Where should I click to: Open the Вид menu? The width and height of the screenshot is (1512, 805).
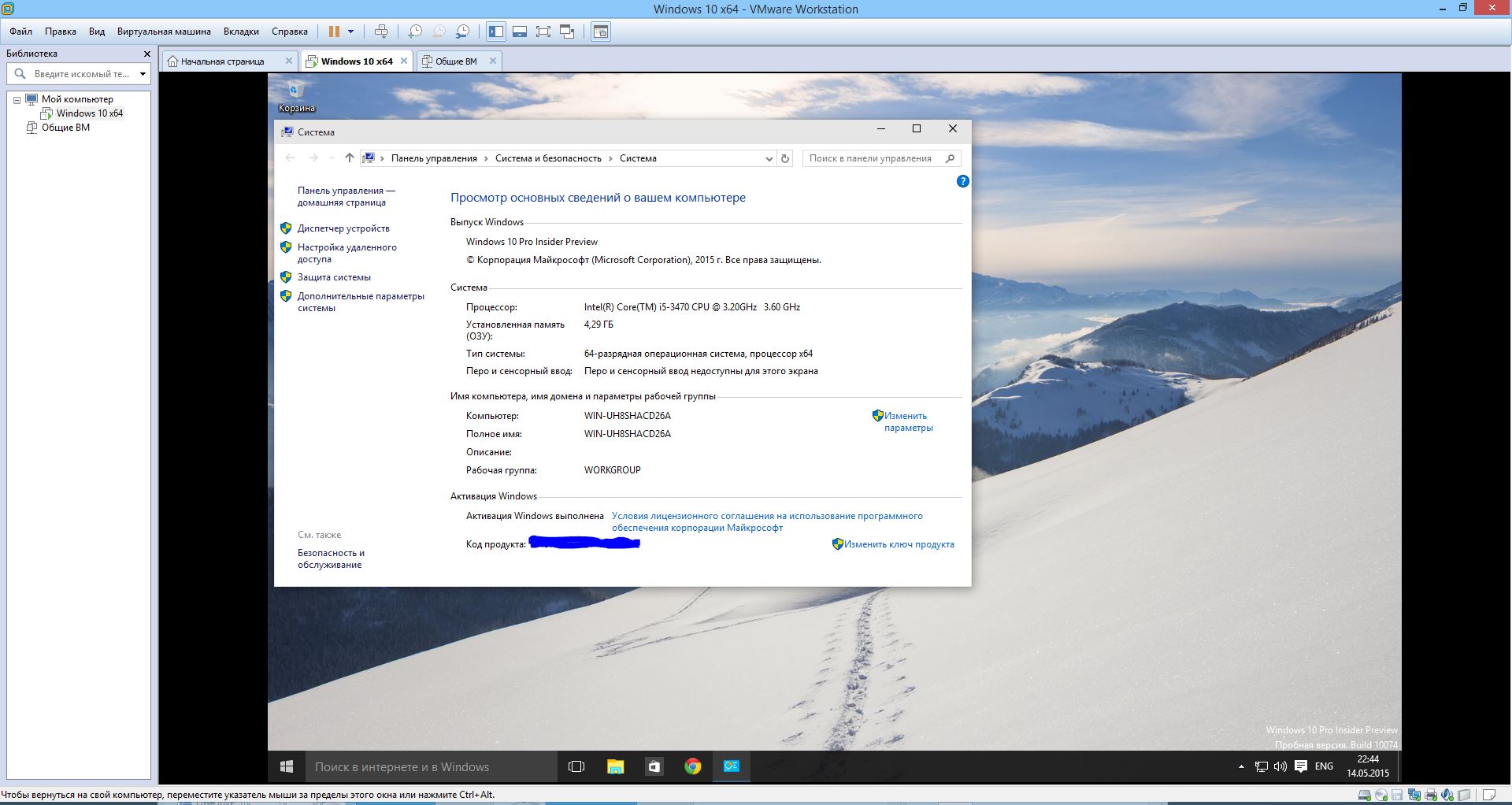click(x=97, y=32)
